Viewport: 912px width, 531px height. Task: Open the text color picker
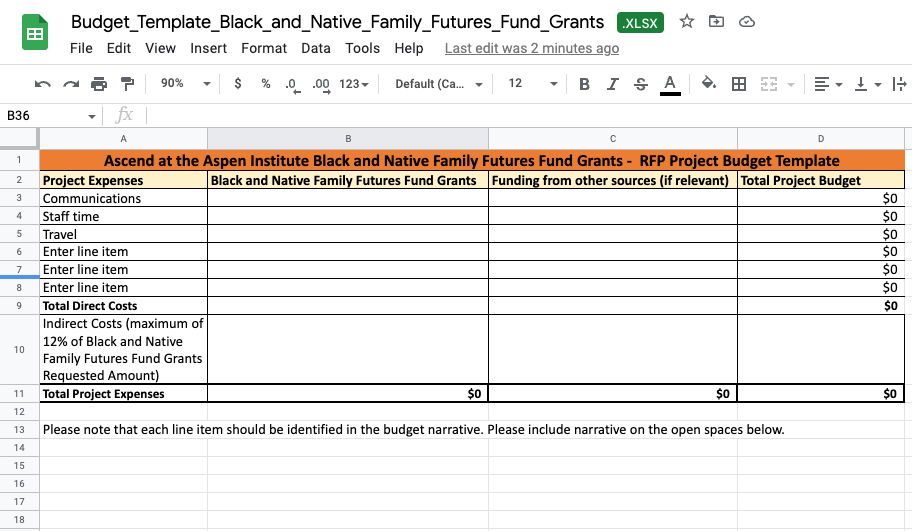point(670,85)
